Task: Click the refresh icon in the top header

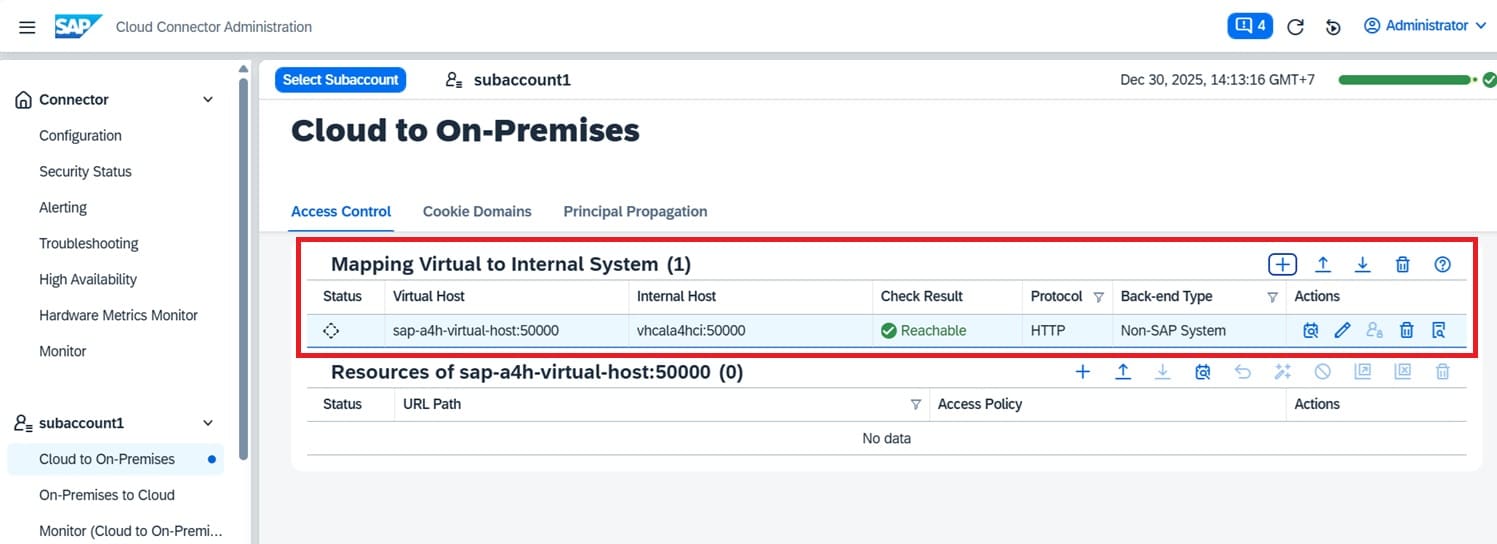Action: tap(1295, 27)
